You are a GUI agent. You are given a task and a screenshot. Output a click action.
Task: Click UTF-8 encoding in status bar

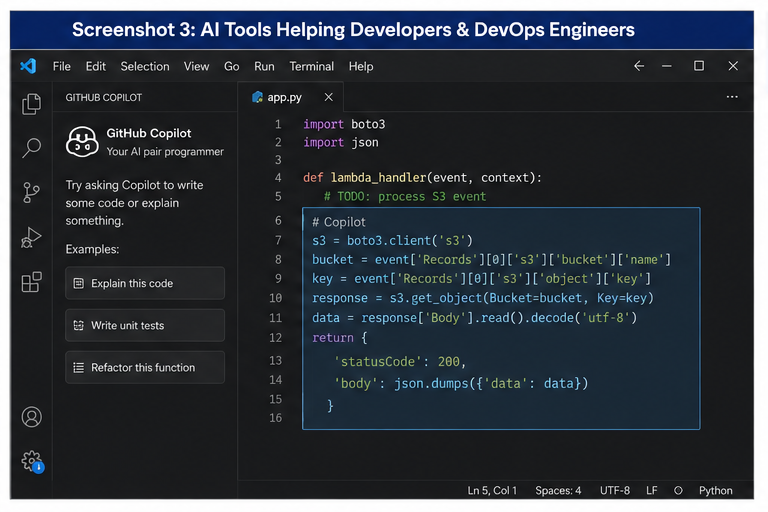coord(615,490)
